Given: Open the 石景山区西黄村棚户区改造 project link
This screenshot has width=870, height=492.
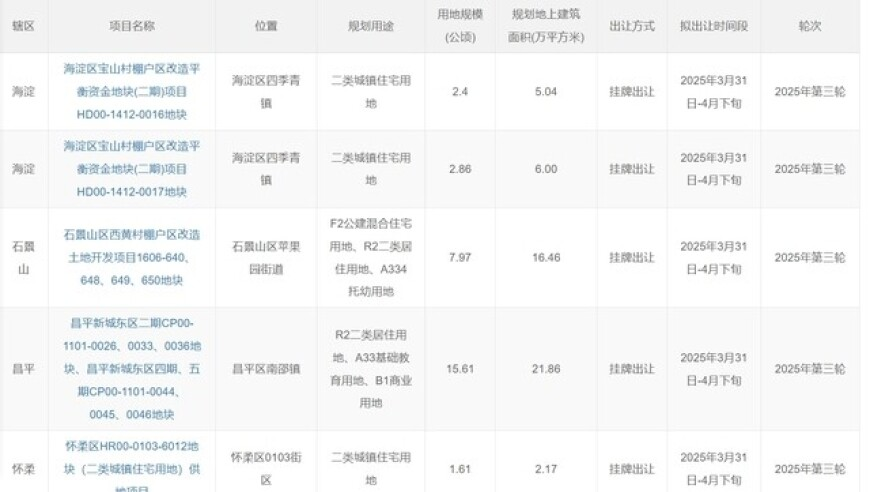Looking at the screenshot, I should coord(131,257).
